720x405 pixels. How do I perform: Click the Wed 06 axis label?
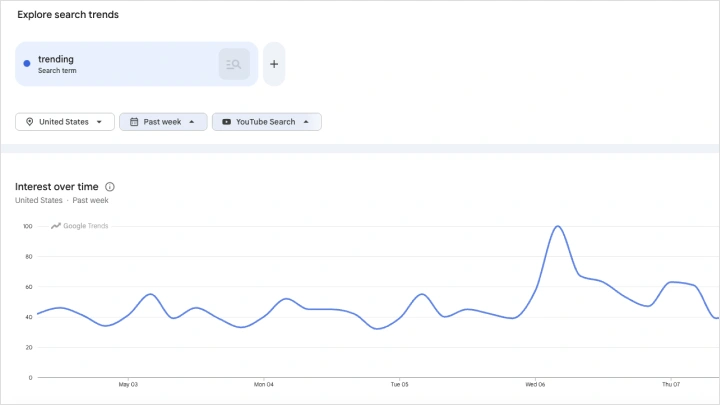click(x=535, y=384)
